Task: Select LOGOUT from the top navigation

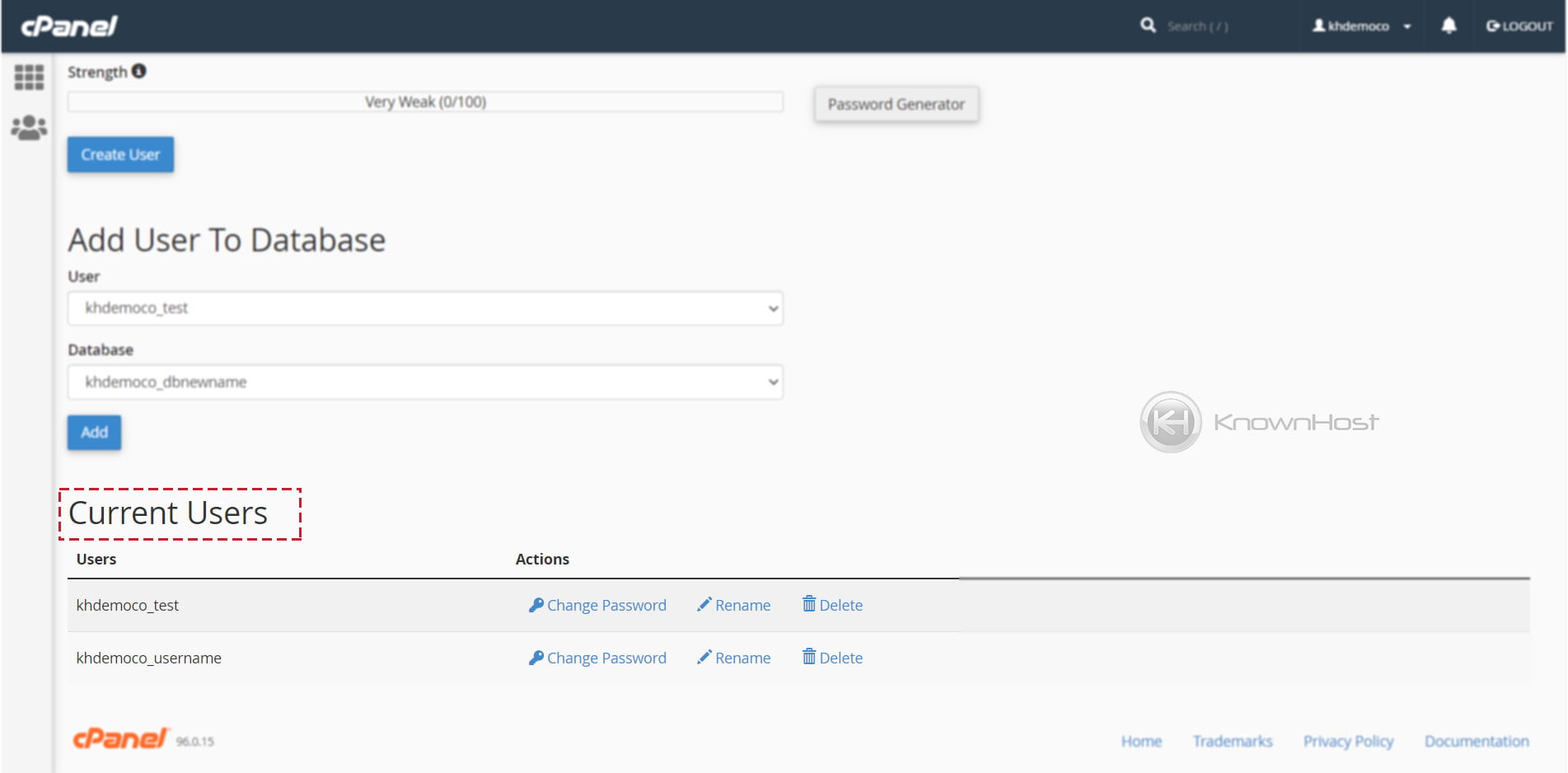Action: point(1519,26)
